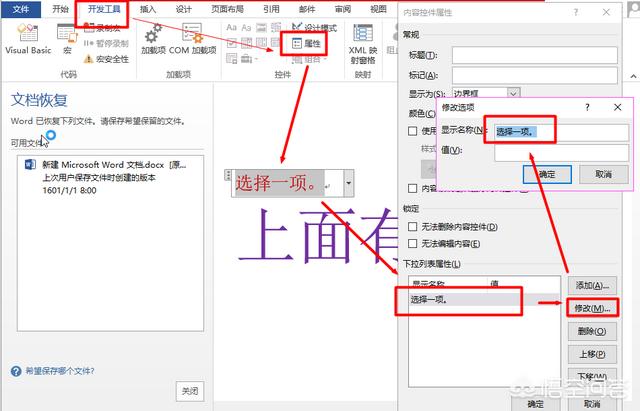Click 希望保存哪个文件? help link
This screenshot has width=640, height=411.
60,371
